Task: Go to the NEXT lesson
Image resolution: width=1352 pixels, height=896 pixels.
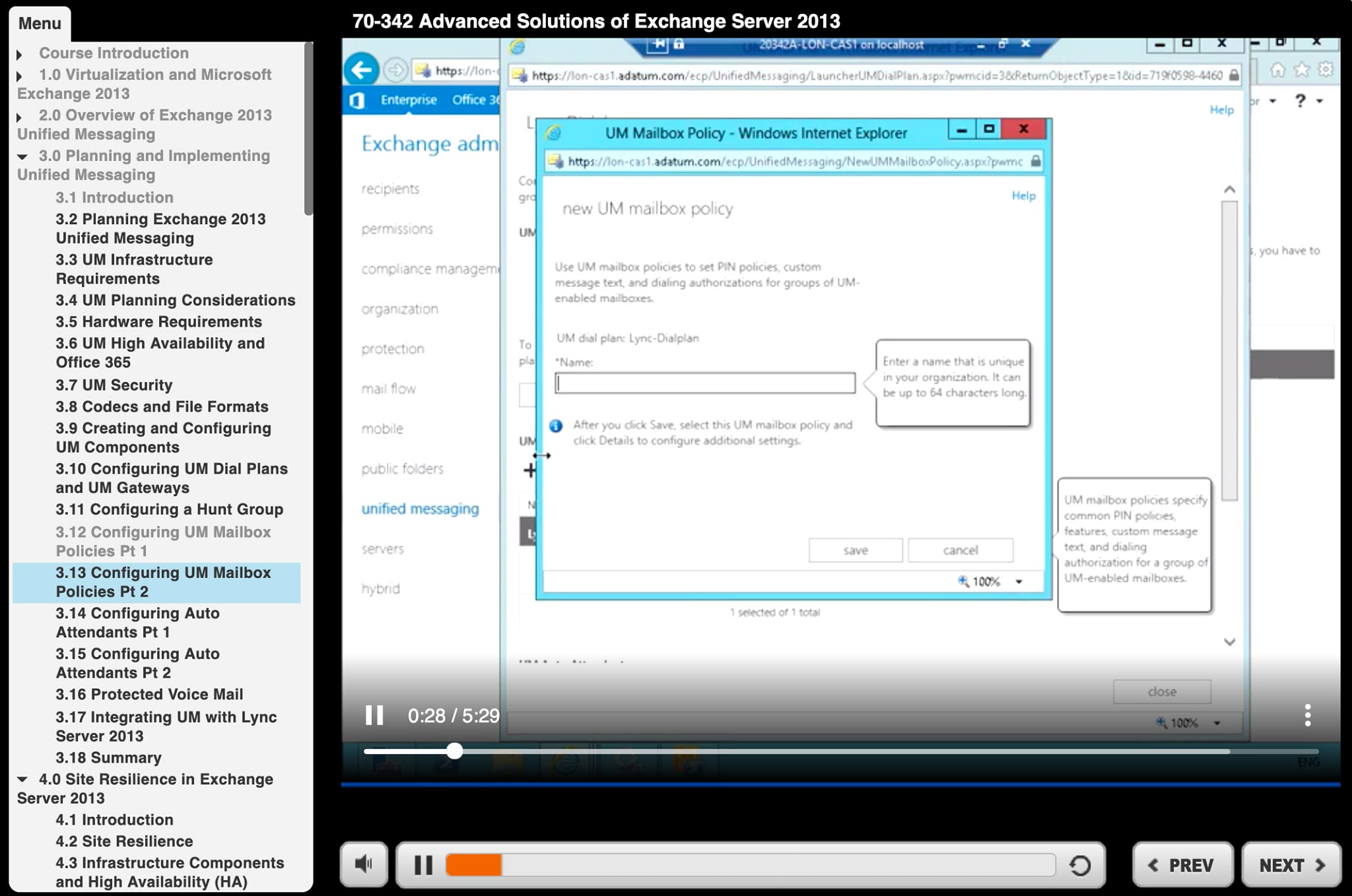Action: click(x=1291, y=865)
